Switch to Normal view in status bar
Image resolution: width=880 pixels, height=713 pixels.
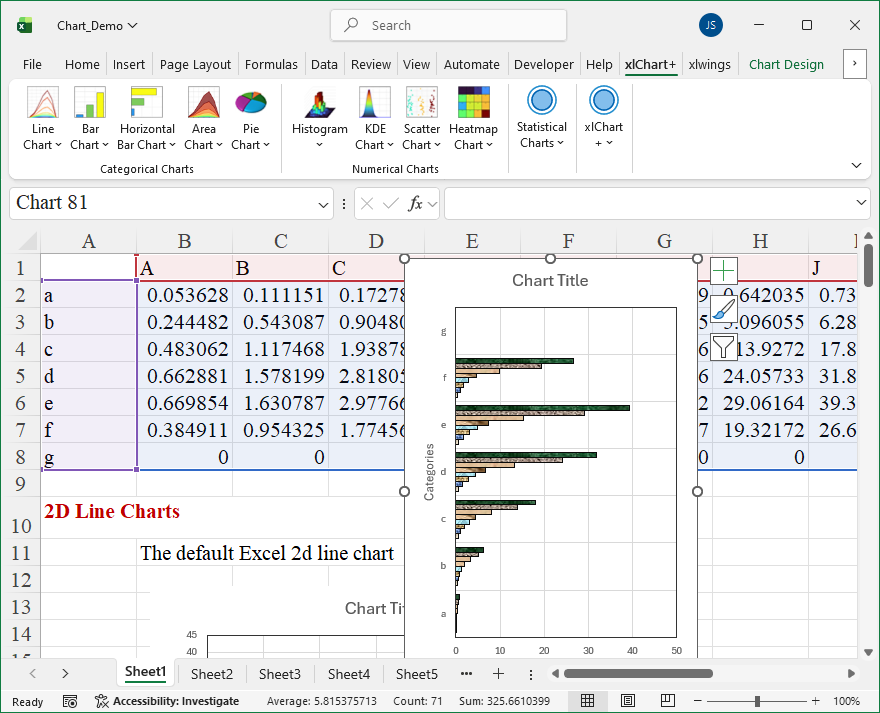(x=588, y=701)
